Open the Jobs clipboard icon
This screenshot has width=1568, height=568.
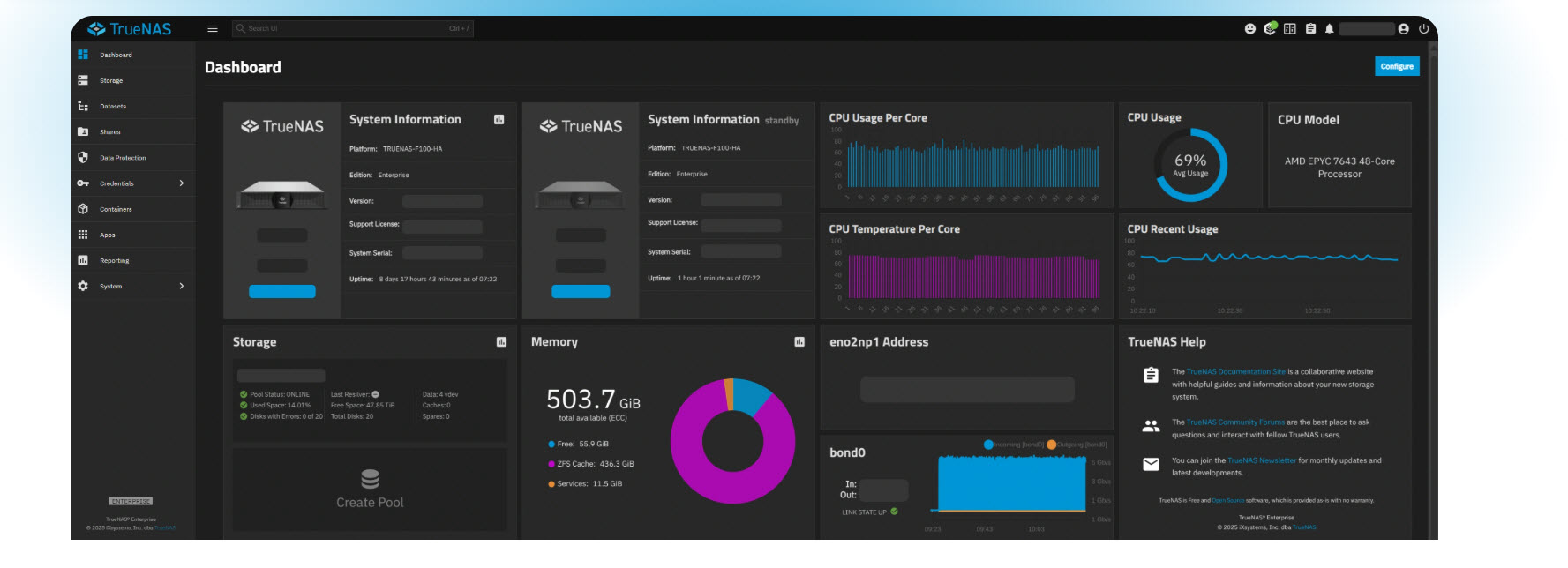point(1310,29)
